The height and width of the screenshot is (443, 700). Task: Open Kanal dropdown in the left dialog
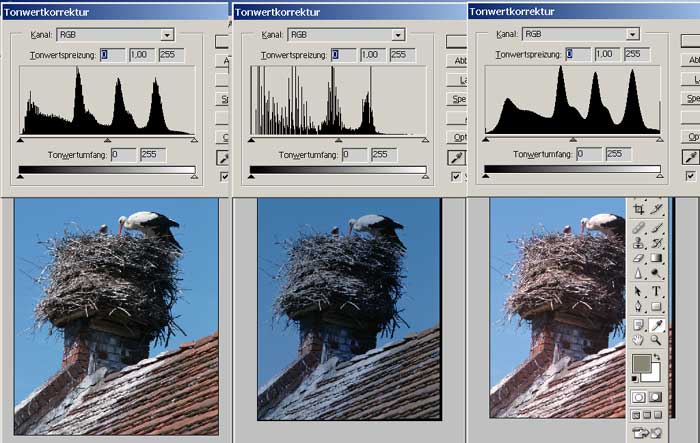coord(167,35)
